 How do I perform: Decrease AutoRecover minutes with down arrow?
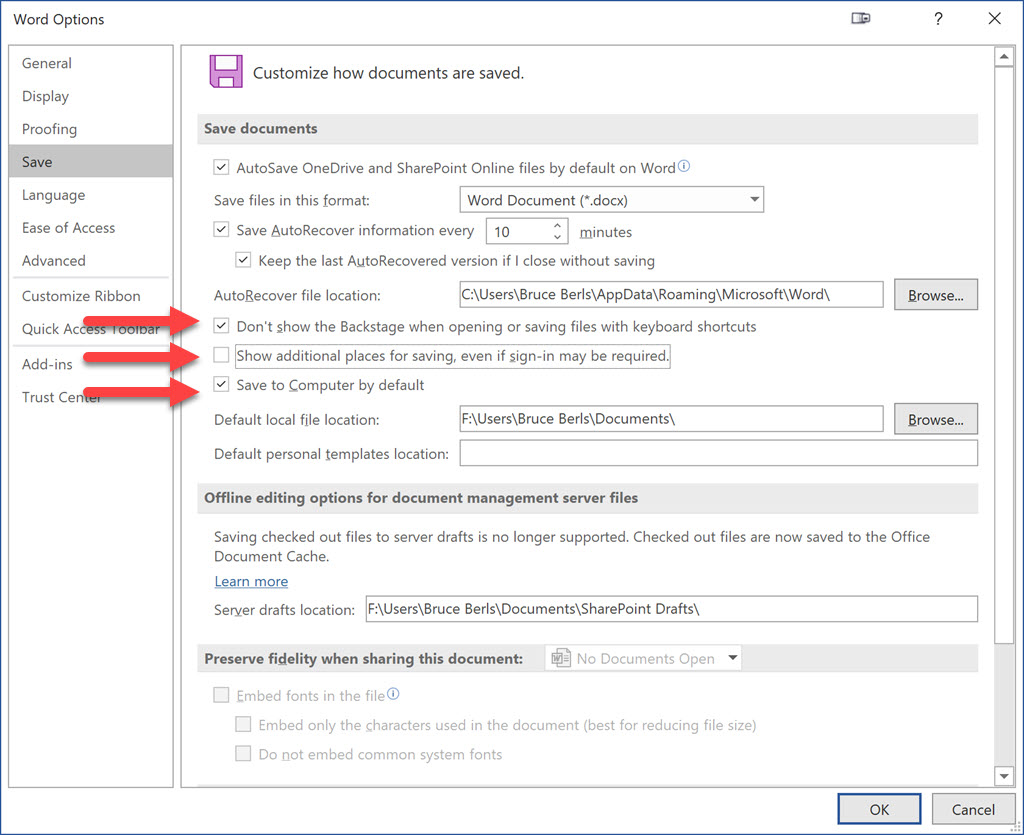557,237
